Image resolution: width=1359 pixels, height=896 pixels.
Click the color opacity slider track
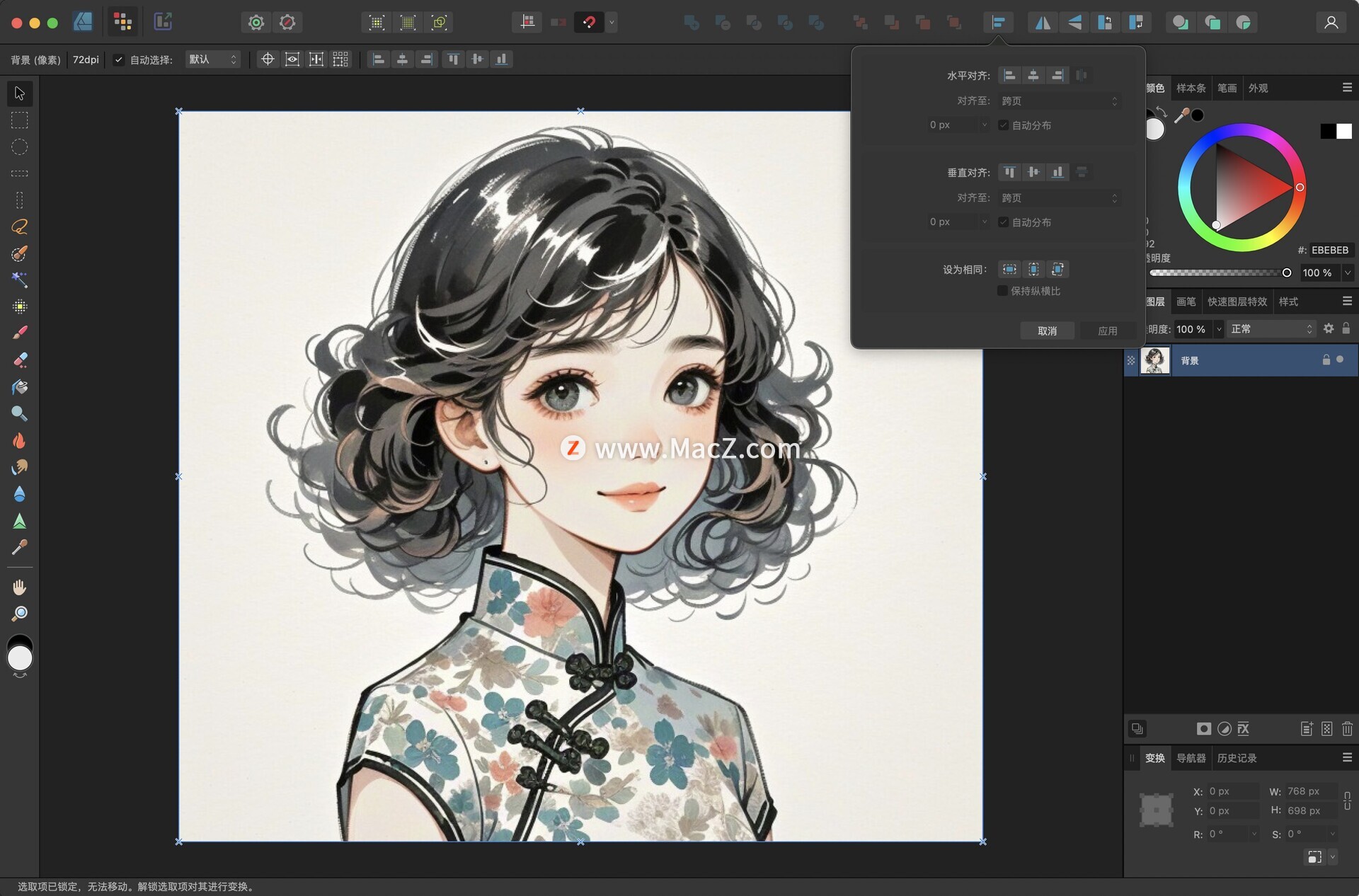(x=1217, y=272)
